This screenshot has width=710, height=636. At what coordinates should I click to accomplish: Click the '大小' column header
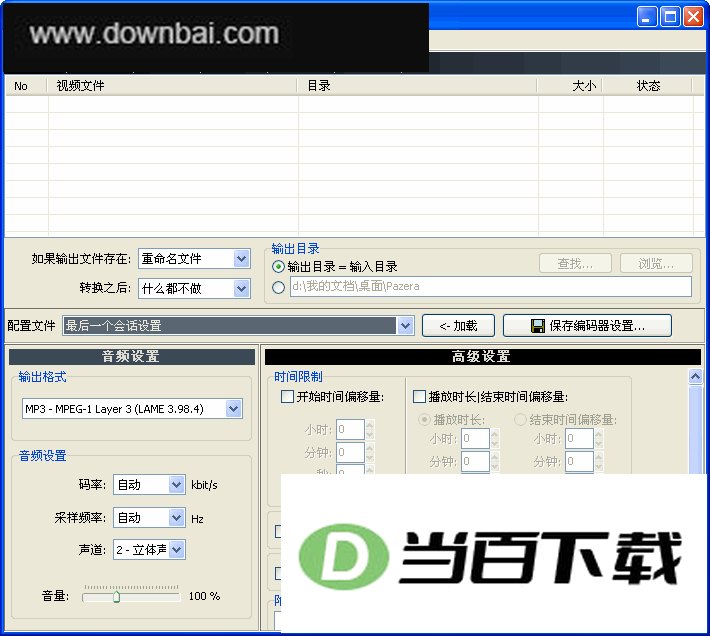[570, 86]
